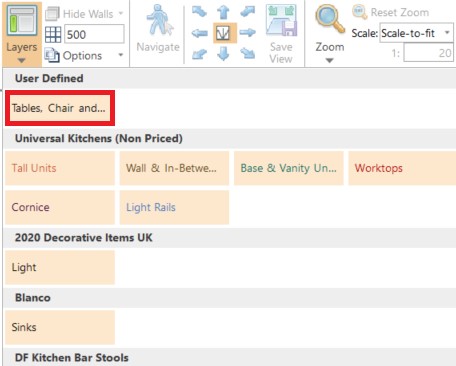456x366 pixels.
Task: Toggle the Worktops layer
Action: pyautogui.click(x=402, y=168)
